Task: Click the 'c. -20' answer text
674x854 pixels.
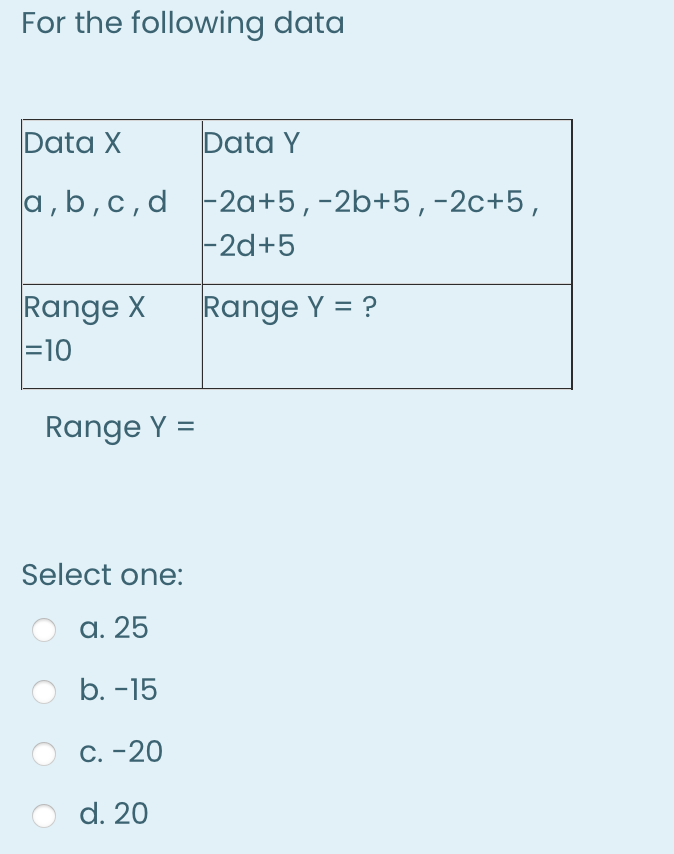Action: 120,753
